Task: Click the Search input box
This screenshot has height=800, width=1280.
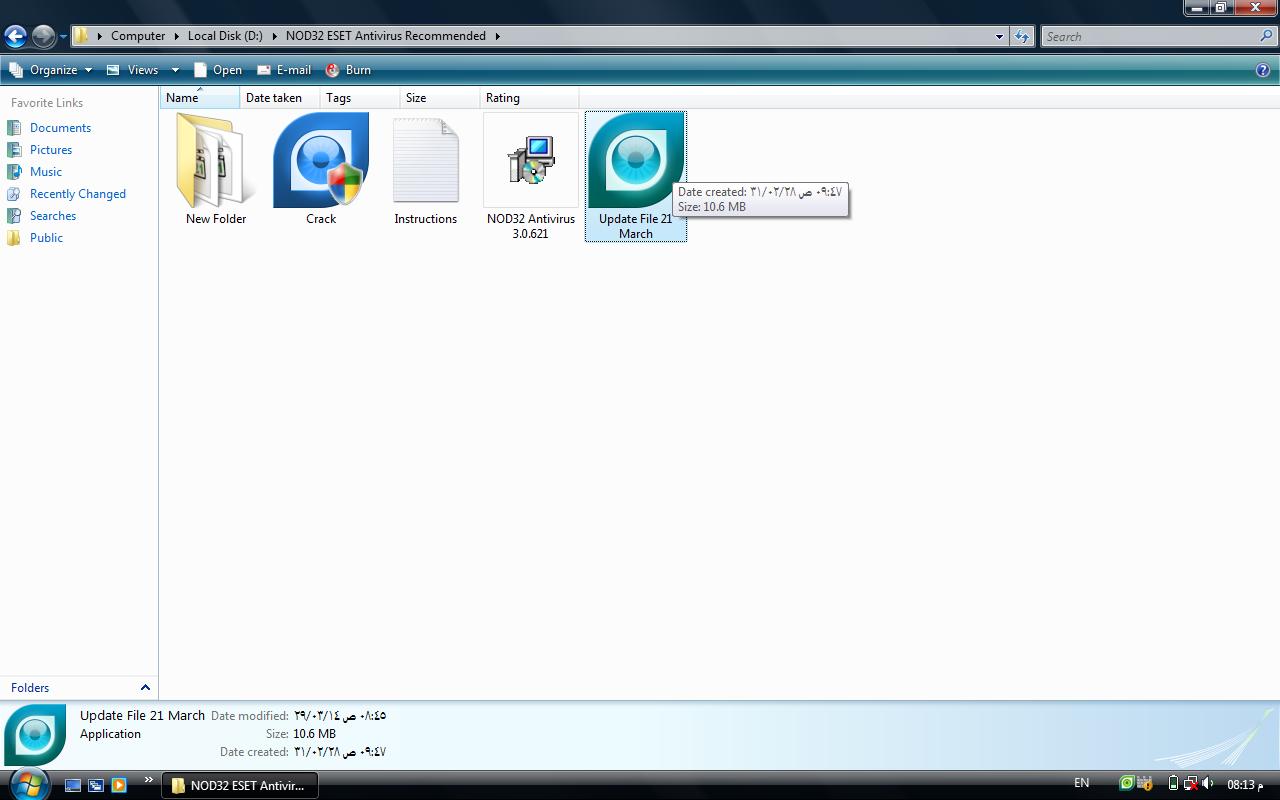Action: (1150, 36)
